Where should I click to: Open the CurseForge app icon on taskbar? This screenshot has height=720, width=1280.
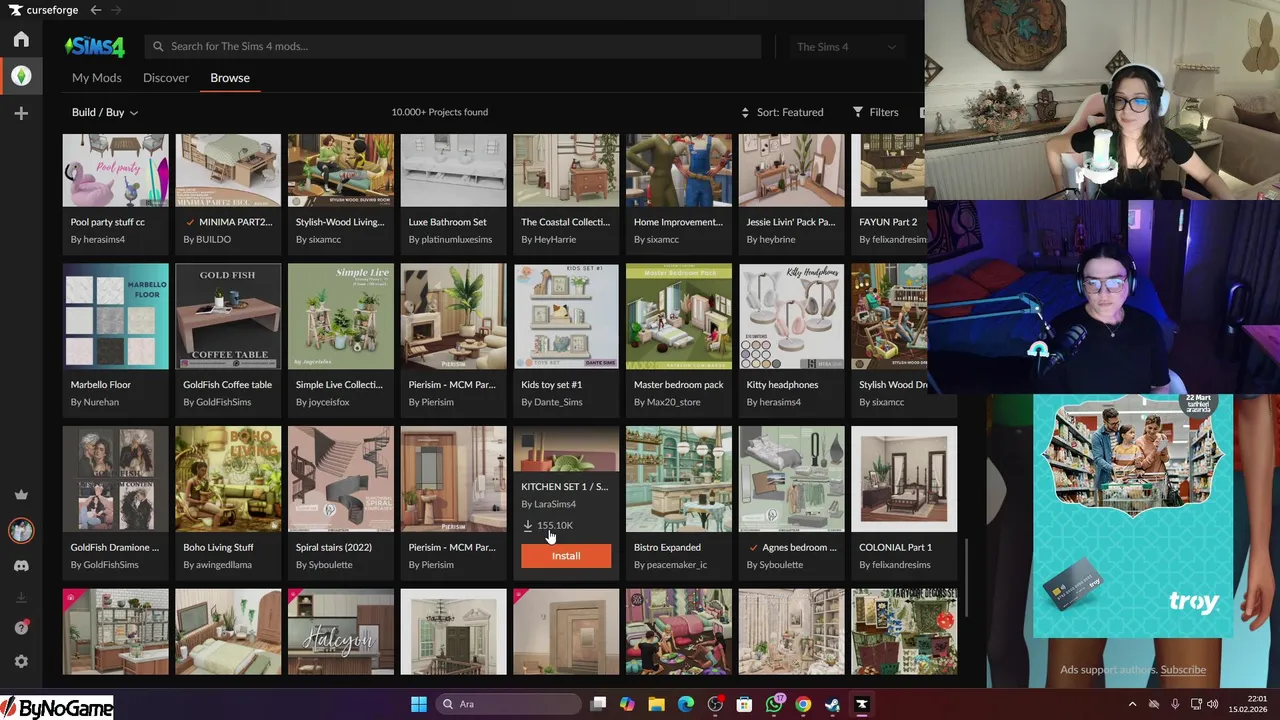pos(861,704)
